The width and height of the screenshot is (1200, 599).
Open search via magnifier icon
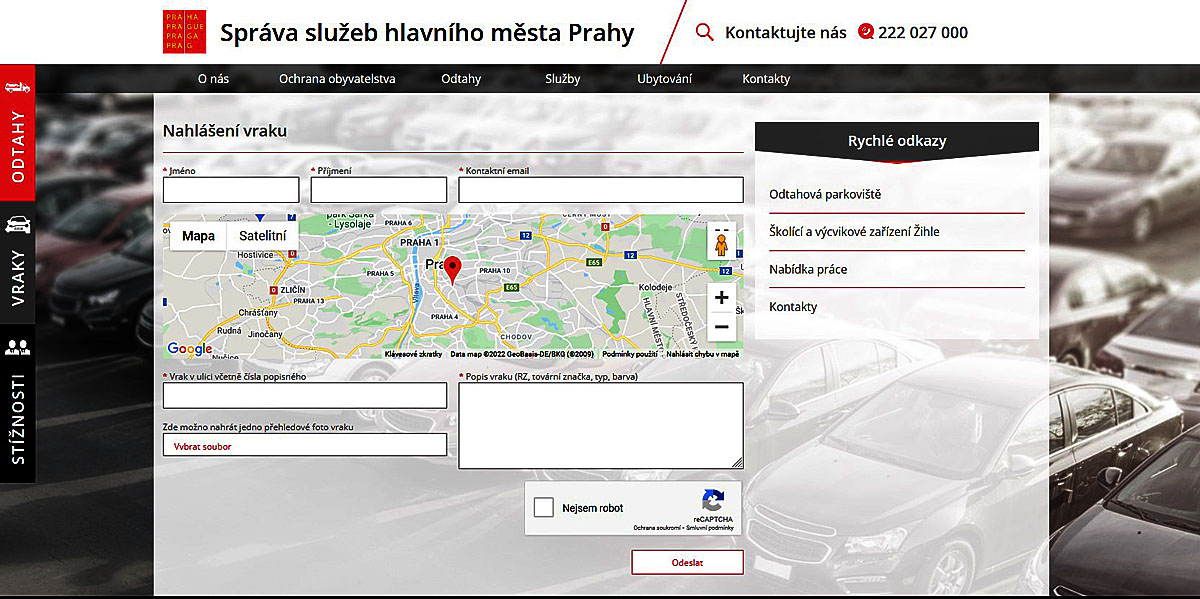[705, 32]
